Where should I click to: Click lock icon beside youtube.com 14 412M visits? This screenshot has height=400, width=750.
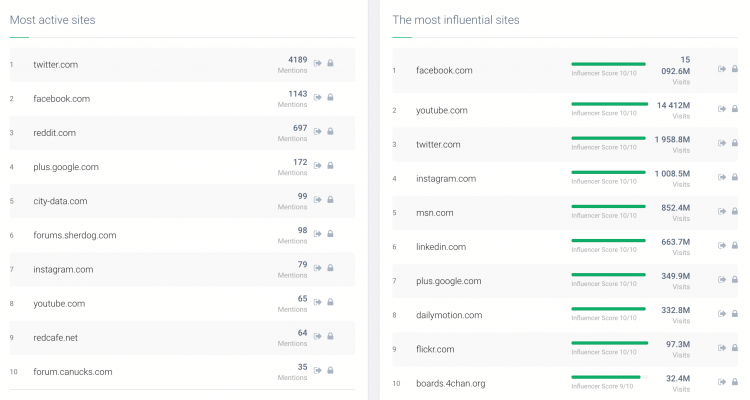click(x=735, y=109)
